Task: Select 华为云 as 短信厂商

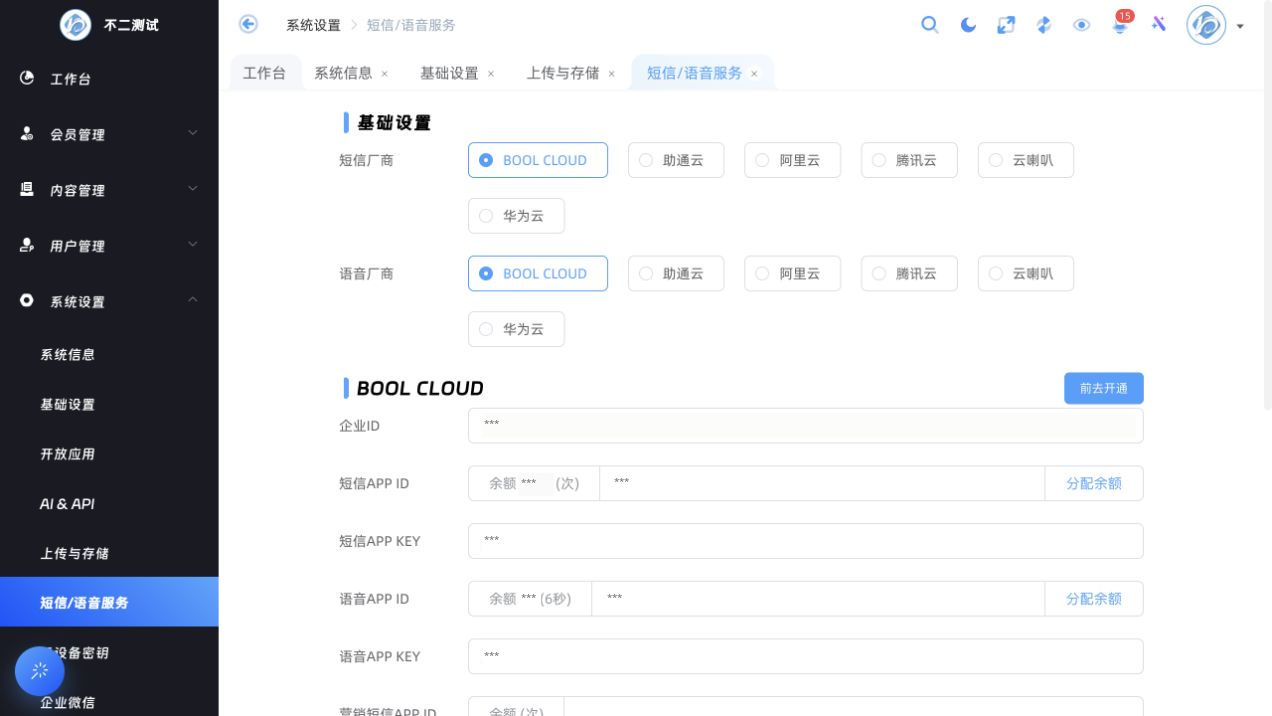Action: click(x=516, y=216)
